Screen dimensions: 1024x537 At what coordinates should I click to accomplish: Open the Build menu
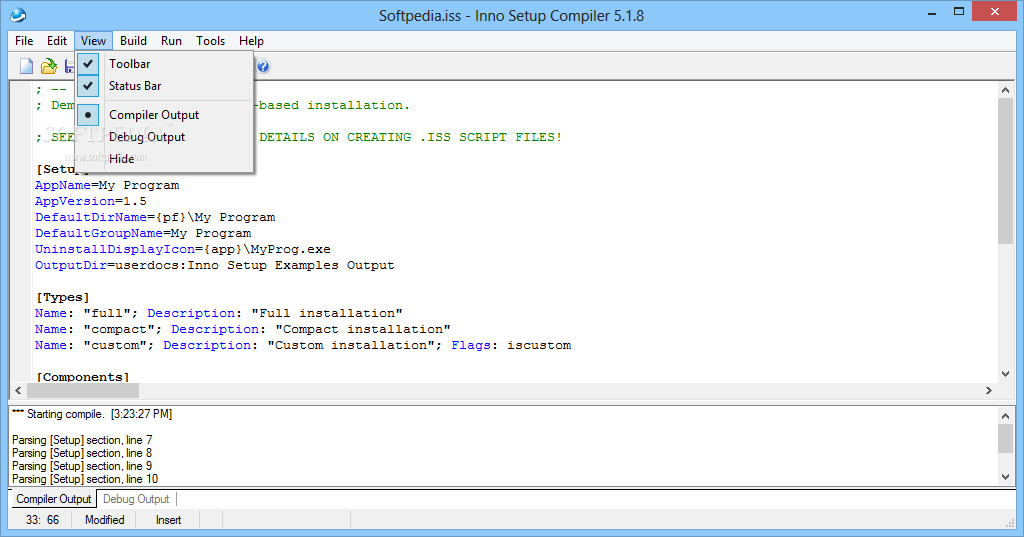[x=133, y=41]
